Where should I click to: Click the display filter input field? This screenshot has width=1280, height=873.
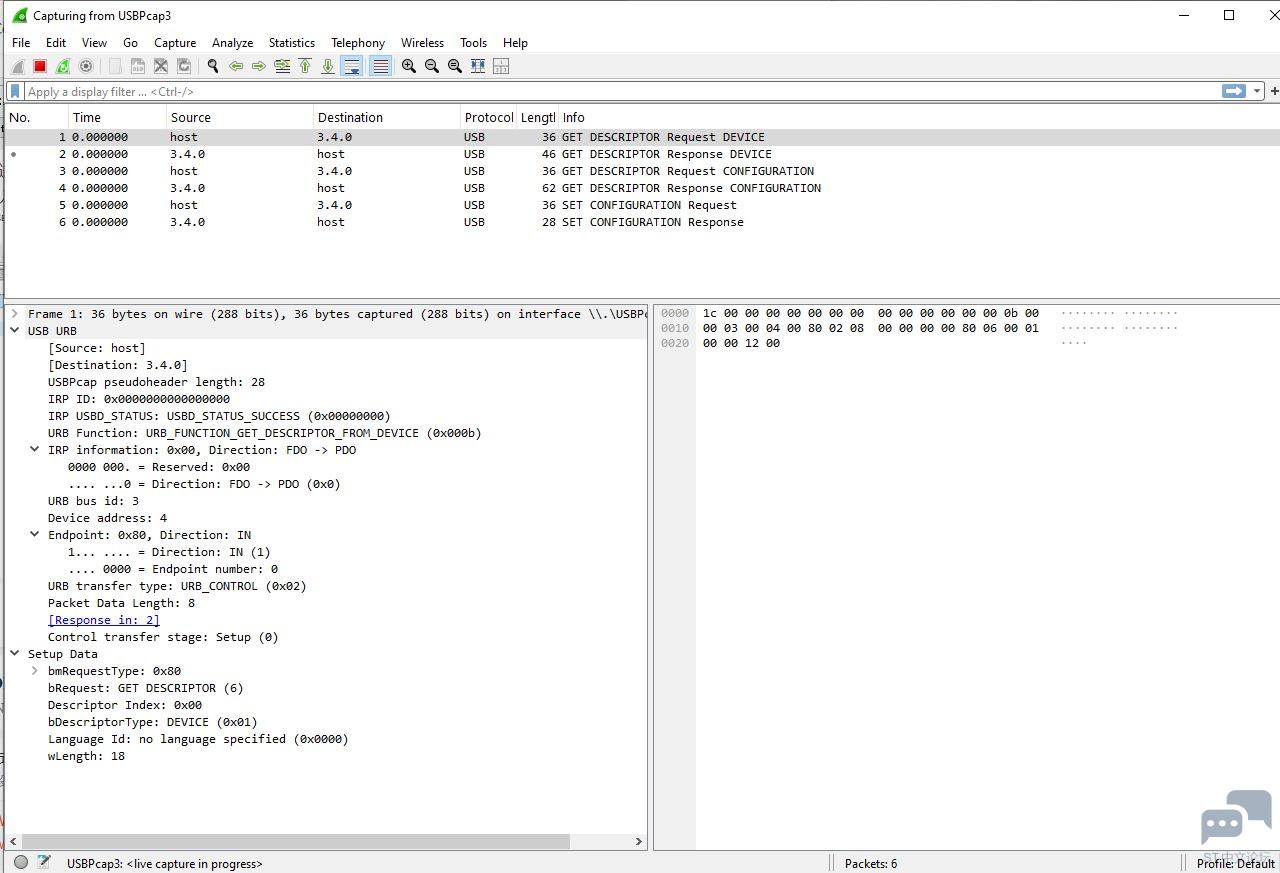click(620, 91)
